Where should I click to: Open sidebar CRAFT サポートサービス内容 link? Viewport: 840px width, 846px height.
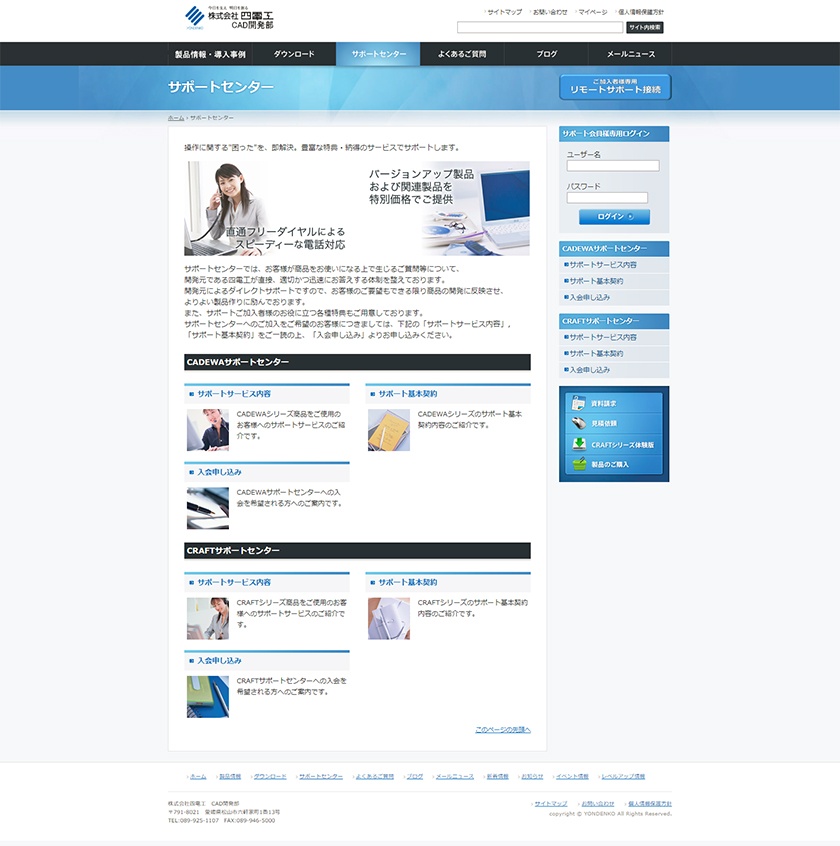(603, 337)
